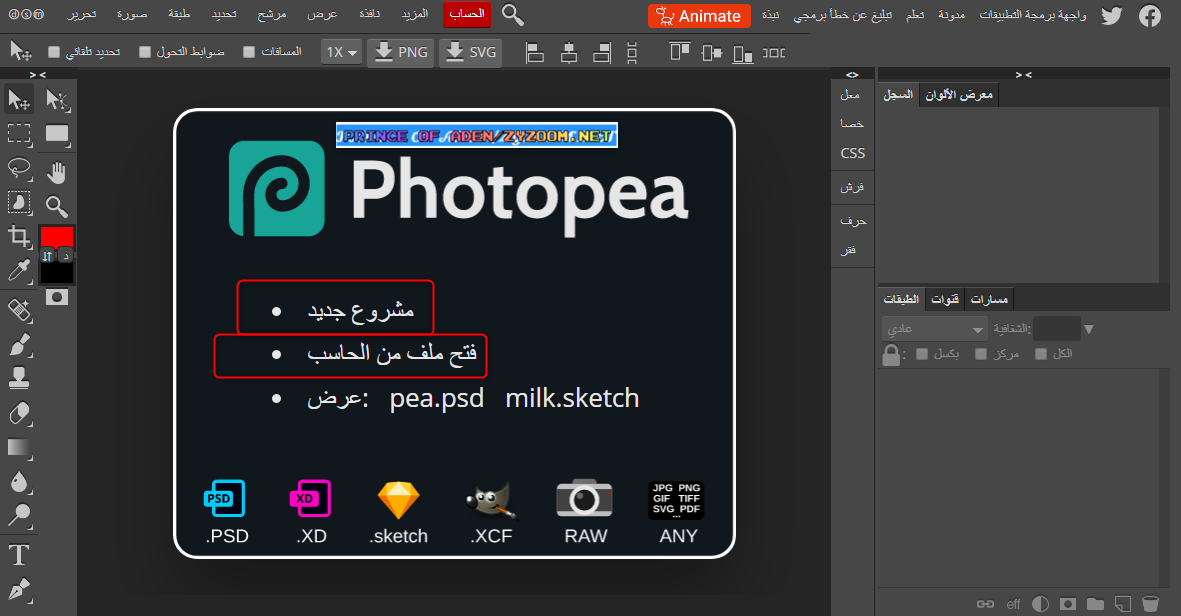
Task: Open the تحرير (Edit) menu
Action: pos(82,14)
